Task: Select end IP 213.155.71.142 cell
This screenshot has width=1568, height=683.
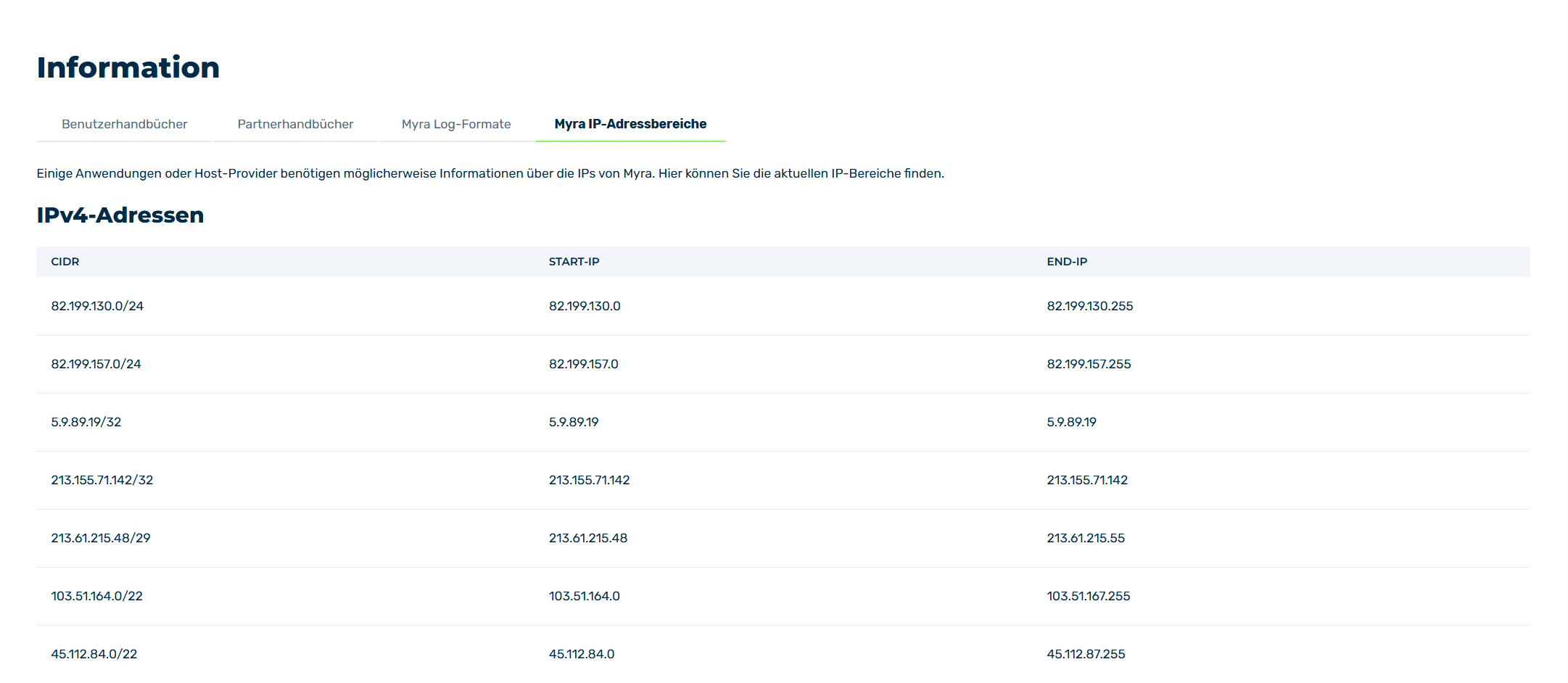Action: (1087, 480)
